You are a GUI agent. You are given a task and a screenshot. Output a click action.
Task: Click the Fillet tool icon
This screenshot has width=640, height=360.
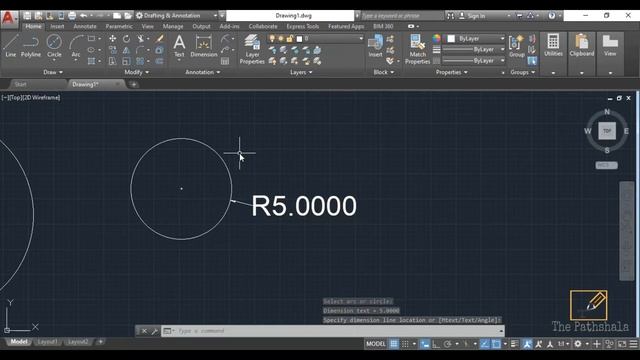(x=140, y=50)
